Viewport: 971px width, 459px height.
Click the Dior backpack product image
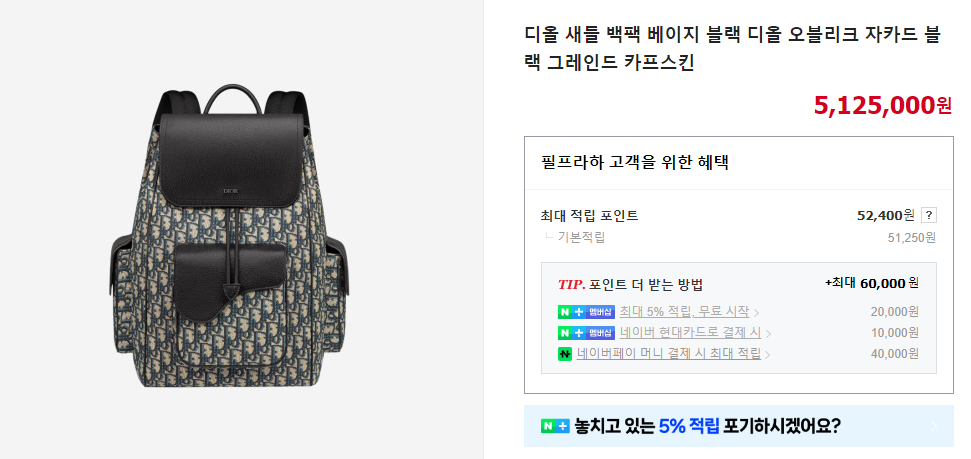coord(229,237)
